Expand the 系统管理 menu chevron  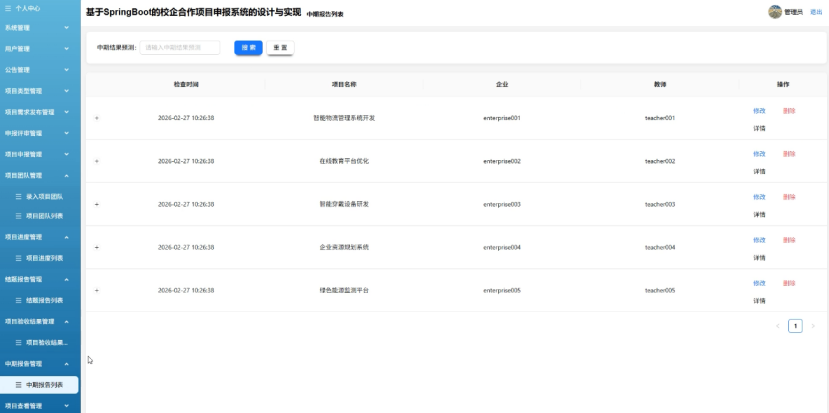[x=67, y=27]
